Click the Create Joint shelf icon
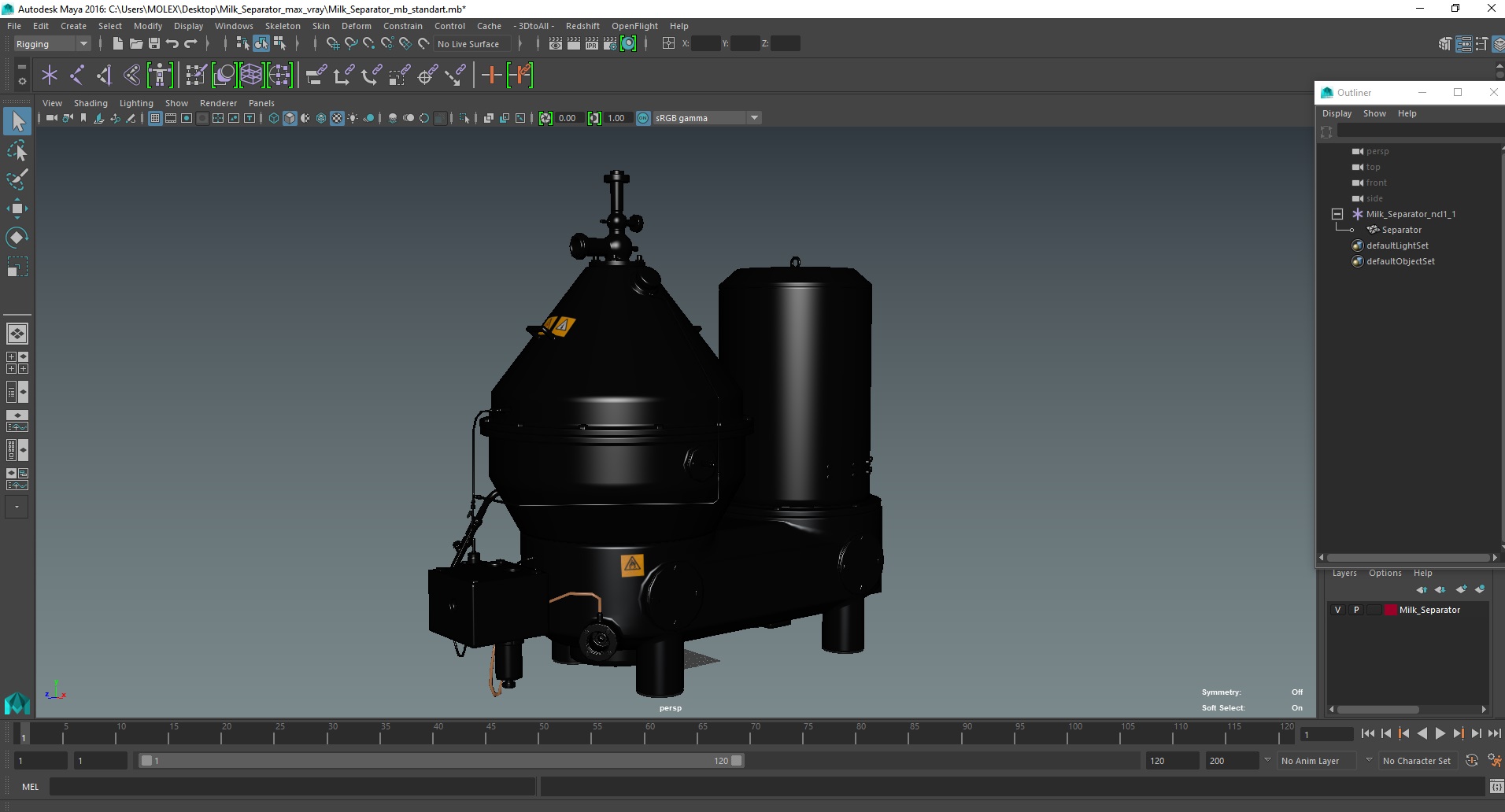Viewport: 1505px width, 812px height. (77, 76)
